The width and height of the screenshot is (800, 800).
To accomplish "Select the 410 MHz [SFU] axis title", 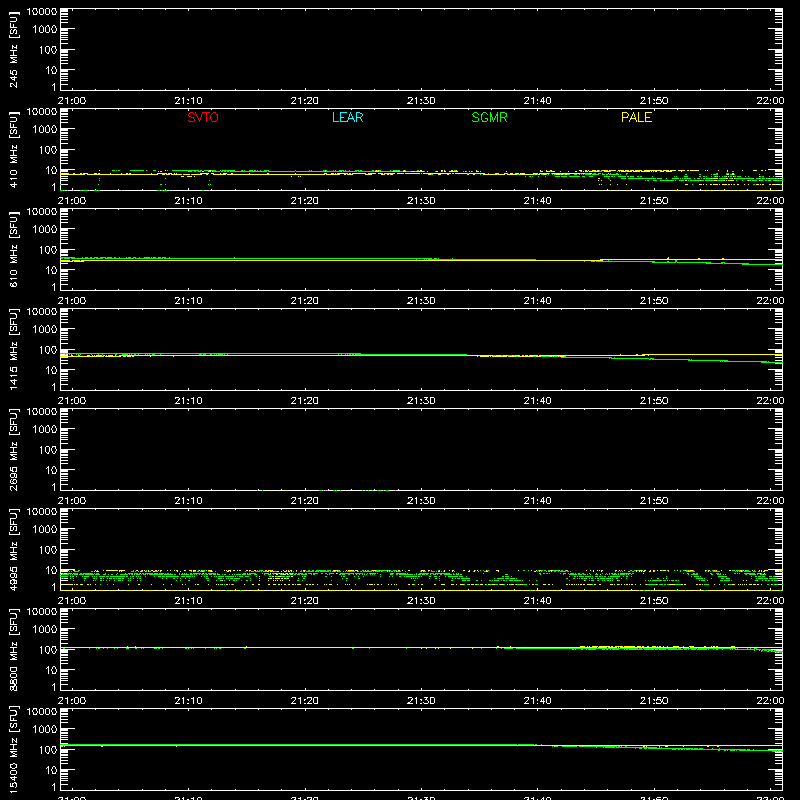I will coord(14,149).
